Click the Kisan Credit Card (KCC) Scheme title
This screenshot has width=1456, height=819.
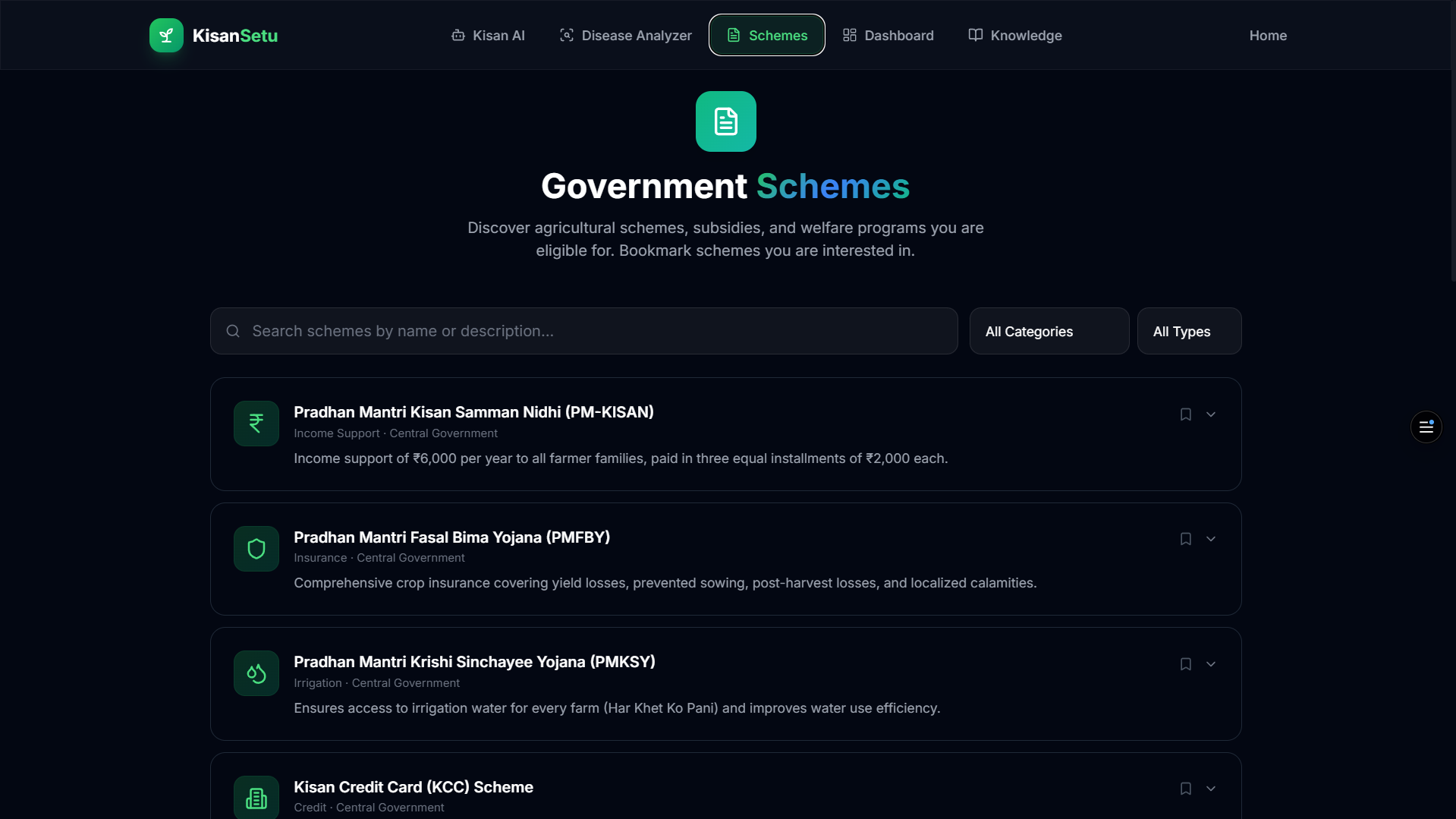pos(414,787)
